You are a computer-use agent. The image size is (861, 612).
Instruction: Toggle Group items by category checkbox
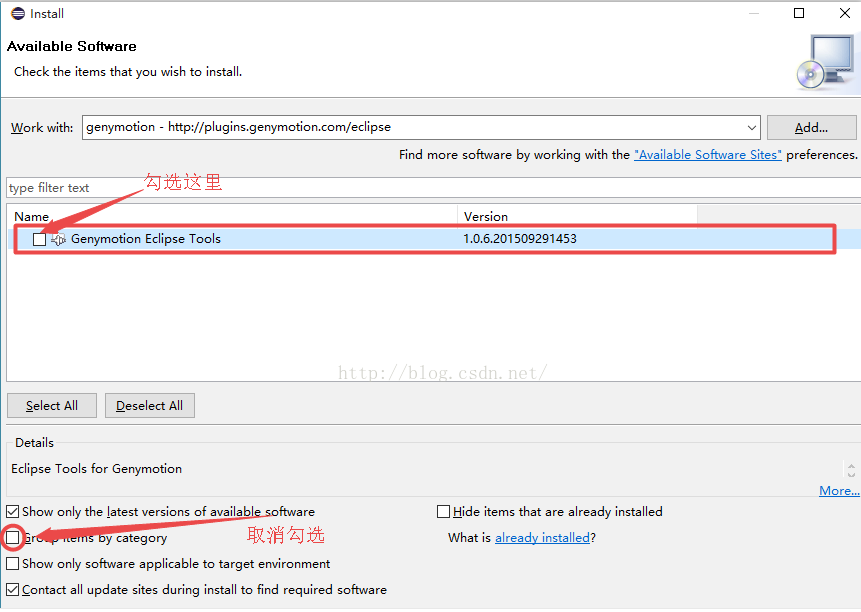tap(13, 537)
